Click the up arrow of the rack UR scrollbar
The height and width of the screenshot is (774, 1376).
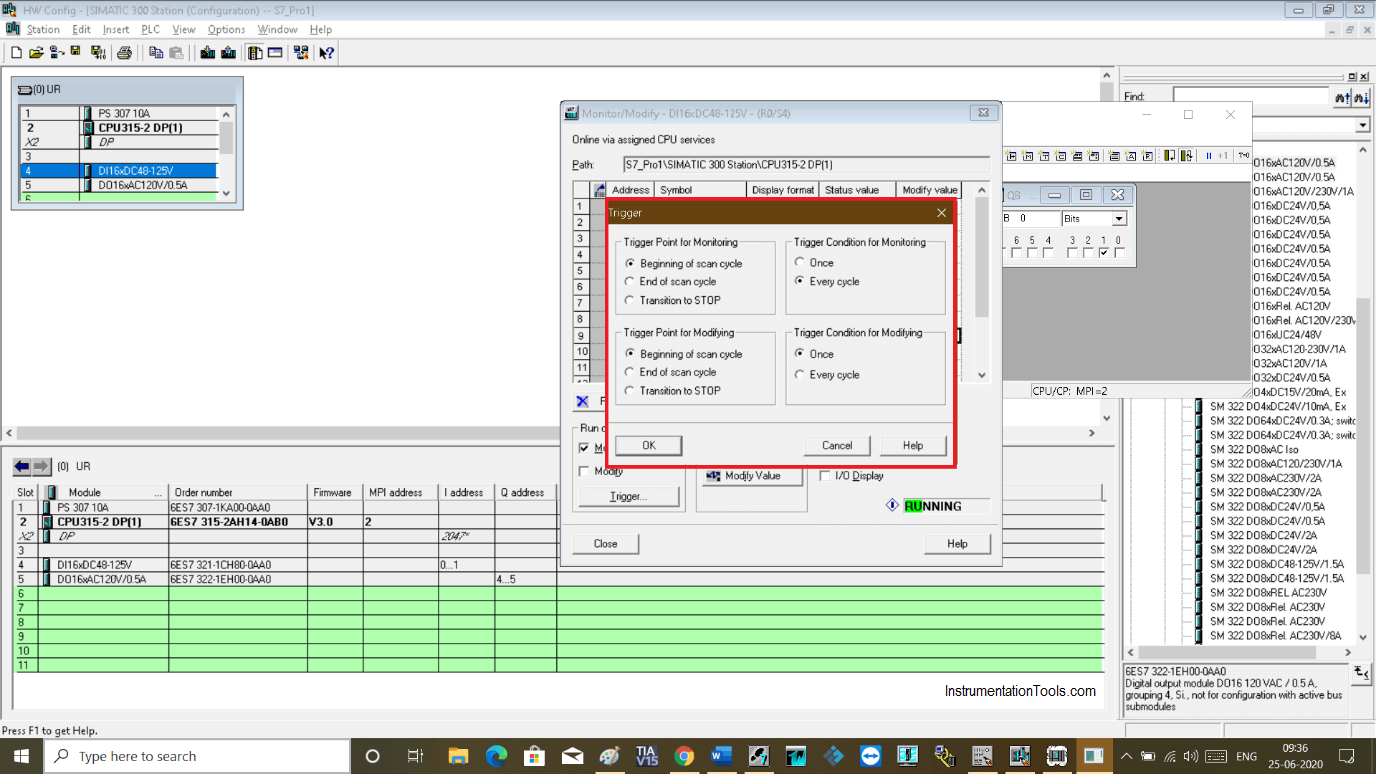pos(226,114)
